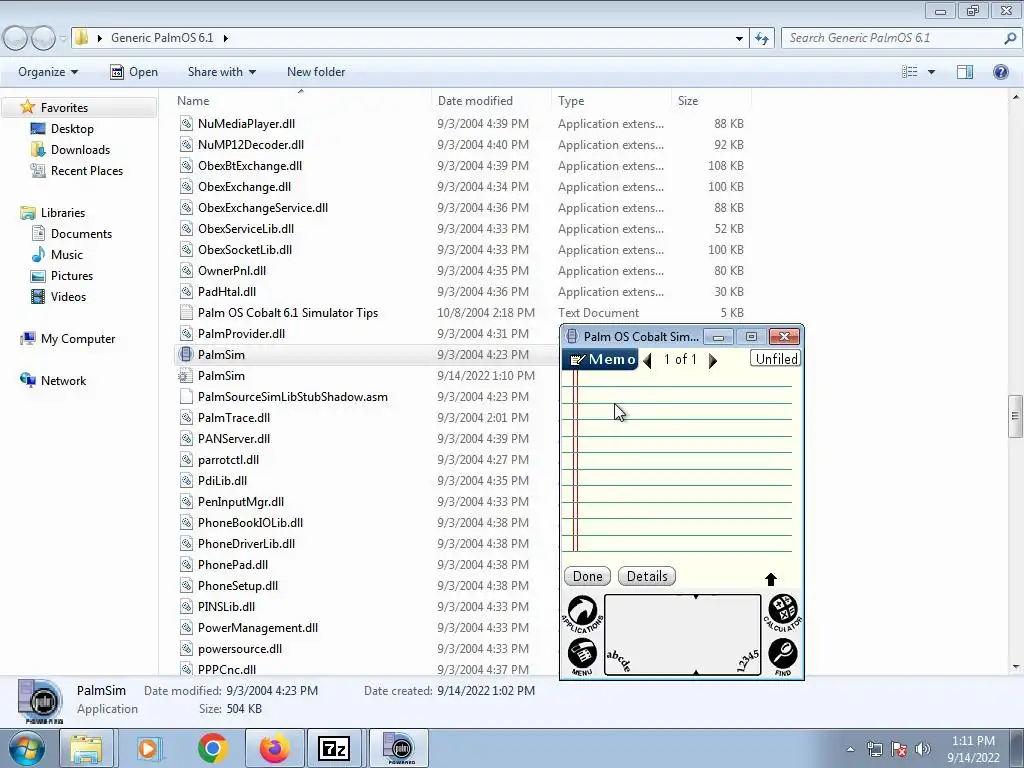Click the volume speaker tray icon
This screenshot has width=1024, height=768.
coord(923,749)
